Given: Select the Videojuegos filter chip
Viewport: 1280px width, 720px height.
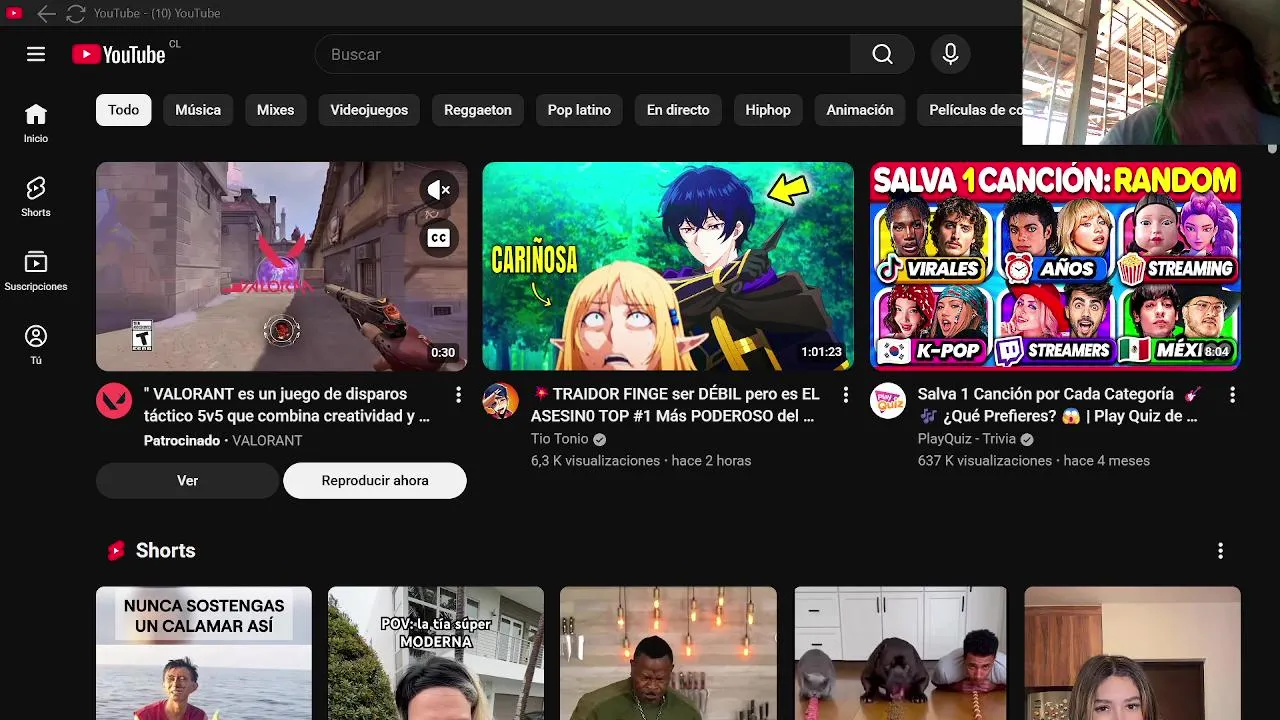Looking at the screenshot, I should [x=369, y=110].
